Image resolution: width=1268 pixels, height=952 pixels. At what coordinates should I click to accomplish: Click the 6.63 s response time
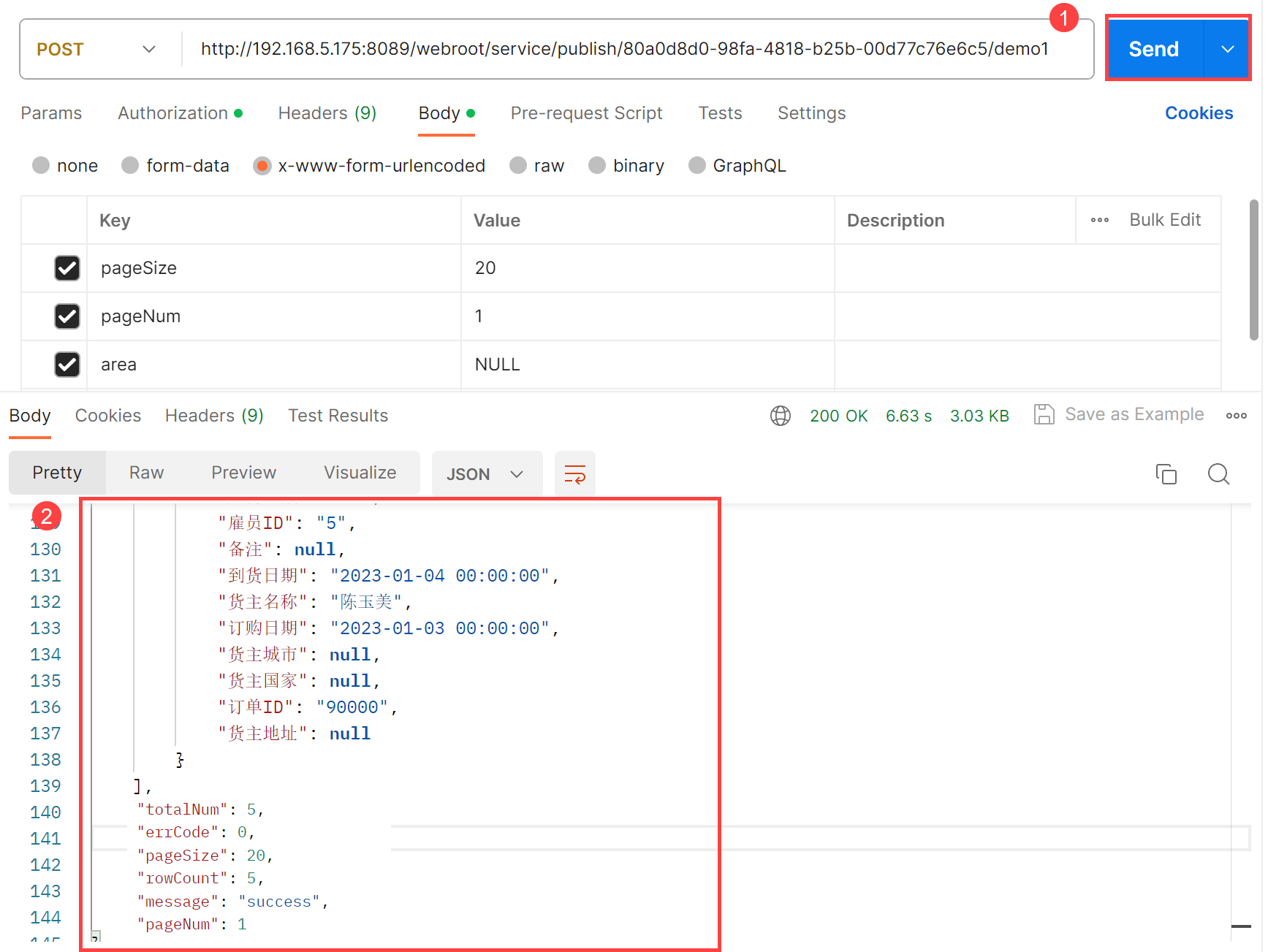click(x=908, y=416)
